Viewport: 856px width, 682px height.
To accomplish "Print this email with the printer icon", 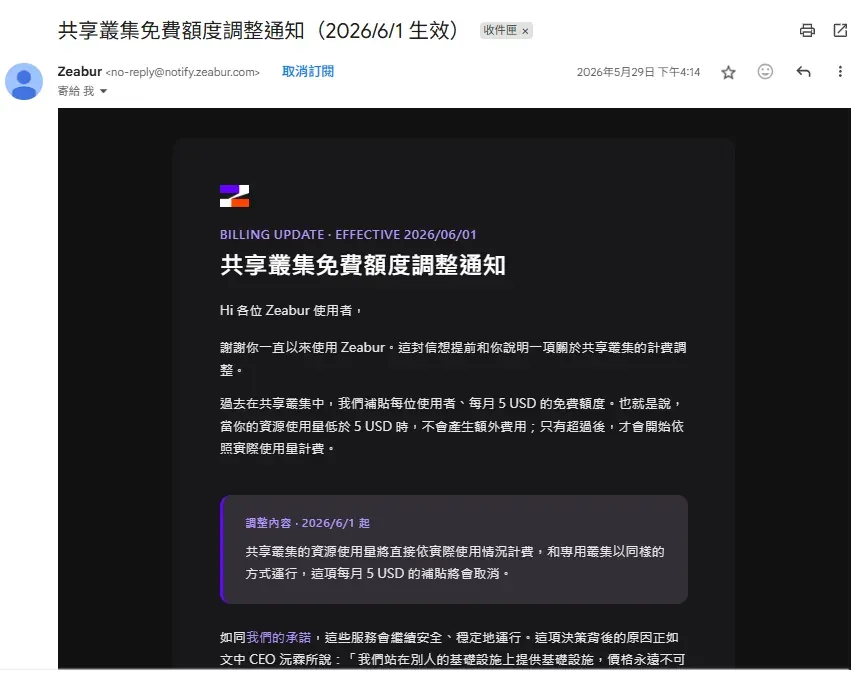I will 807,31.
